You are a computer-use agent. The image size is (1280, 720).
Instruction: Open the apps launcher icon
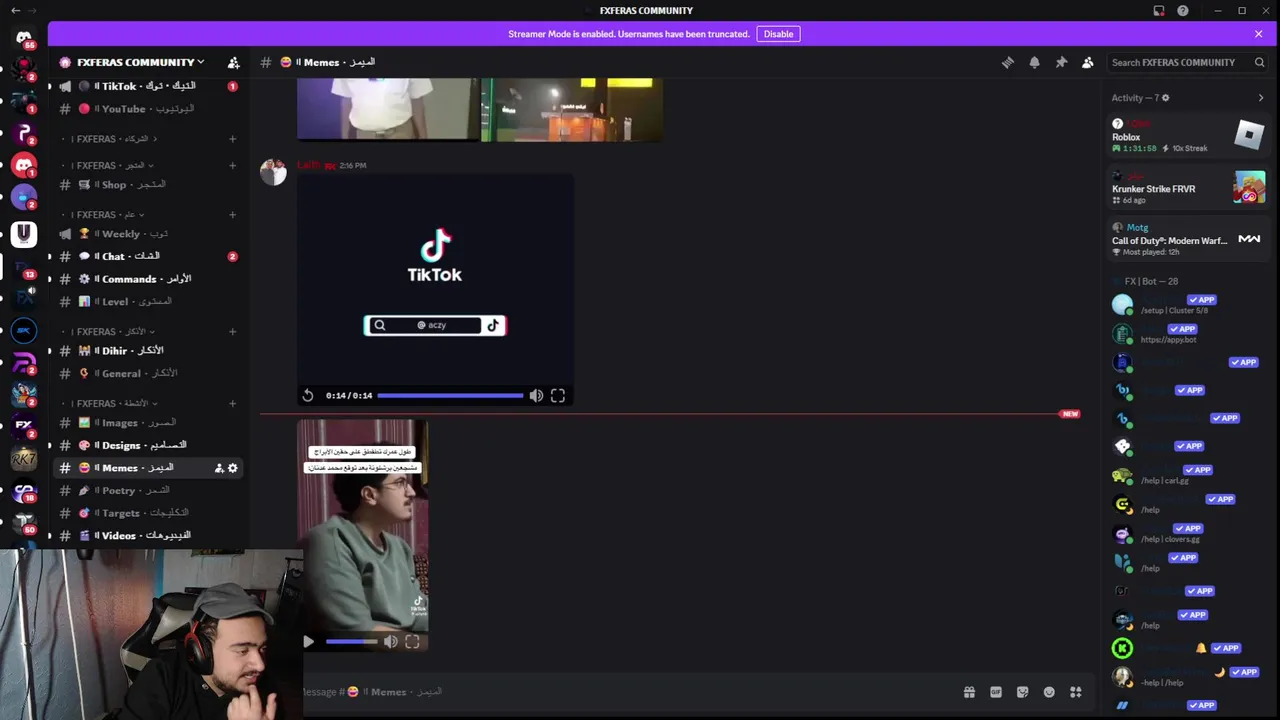click(1076, 692)
